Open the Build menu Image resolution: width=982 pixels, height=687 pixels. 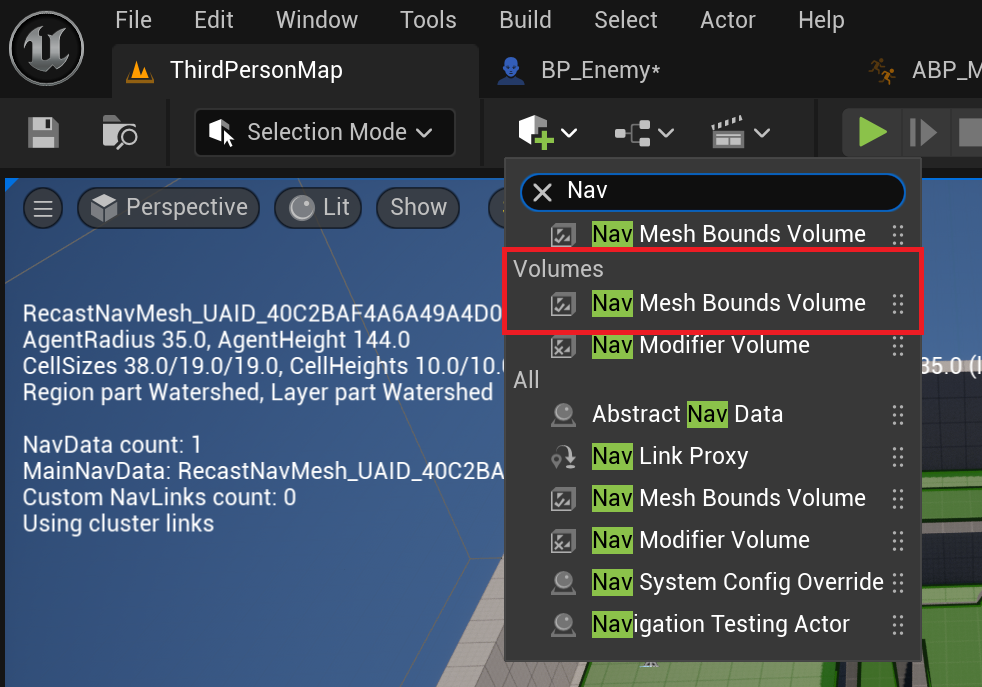(x=525, y=20)
